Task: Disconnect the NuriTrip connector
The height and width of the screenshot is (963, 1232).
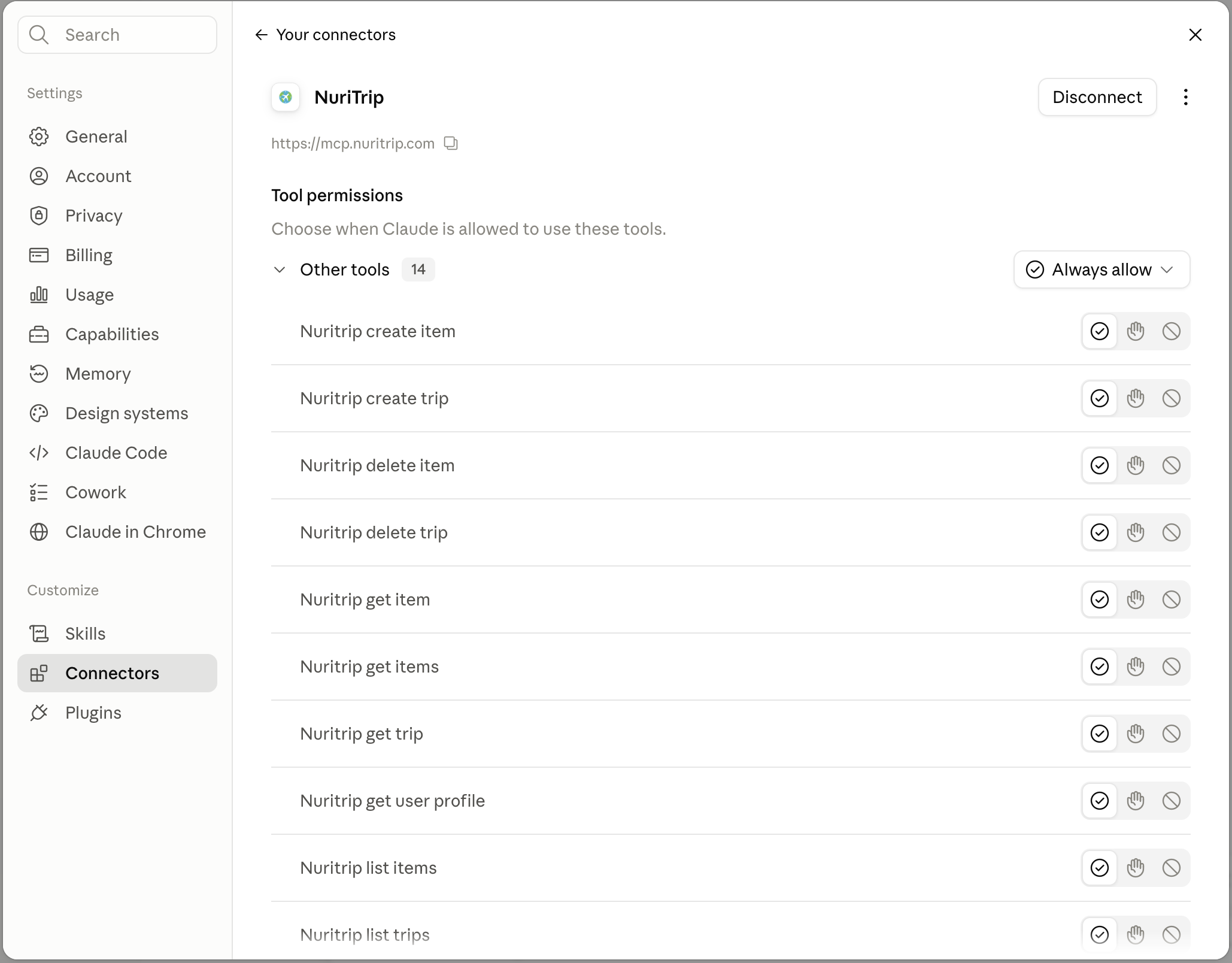Action: 1097,97
